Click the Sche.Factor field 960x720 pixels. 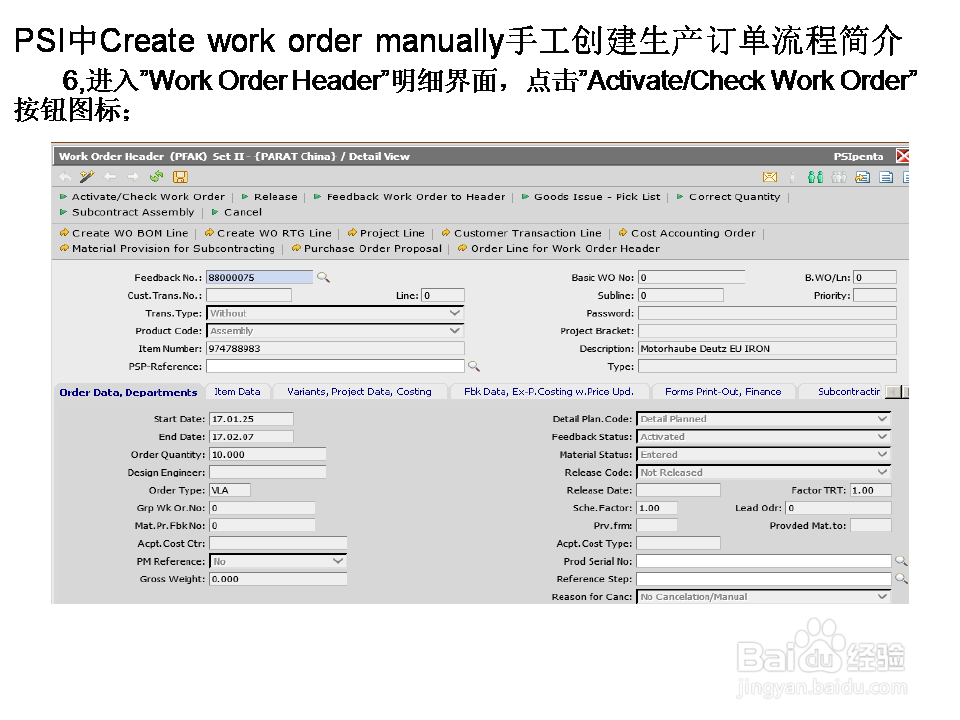coord(657,508)
